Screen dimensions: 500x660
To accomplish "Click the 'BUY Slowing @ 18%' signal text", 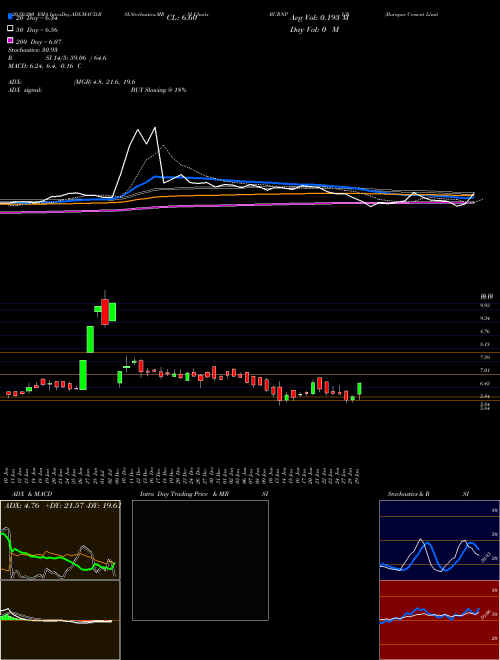I will [158, 90].
